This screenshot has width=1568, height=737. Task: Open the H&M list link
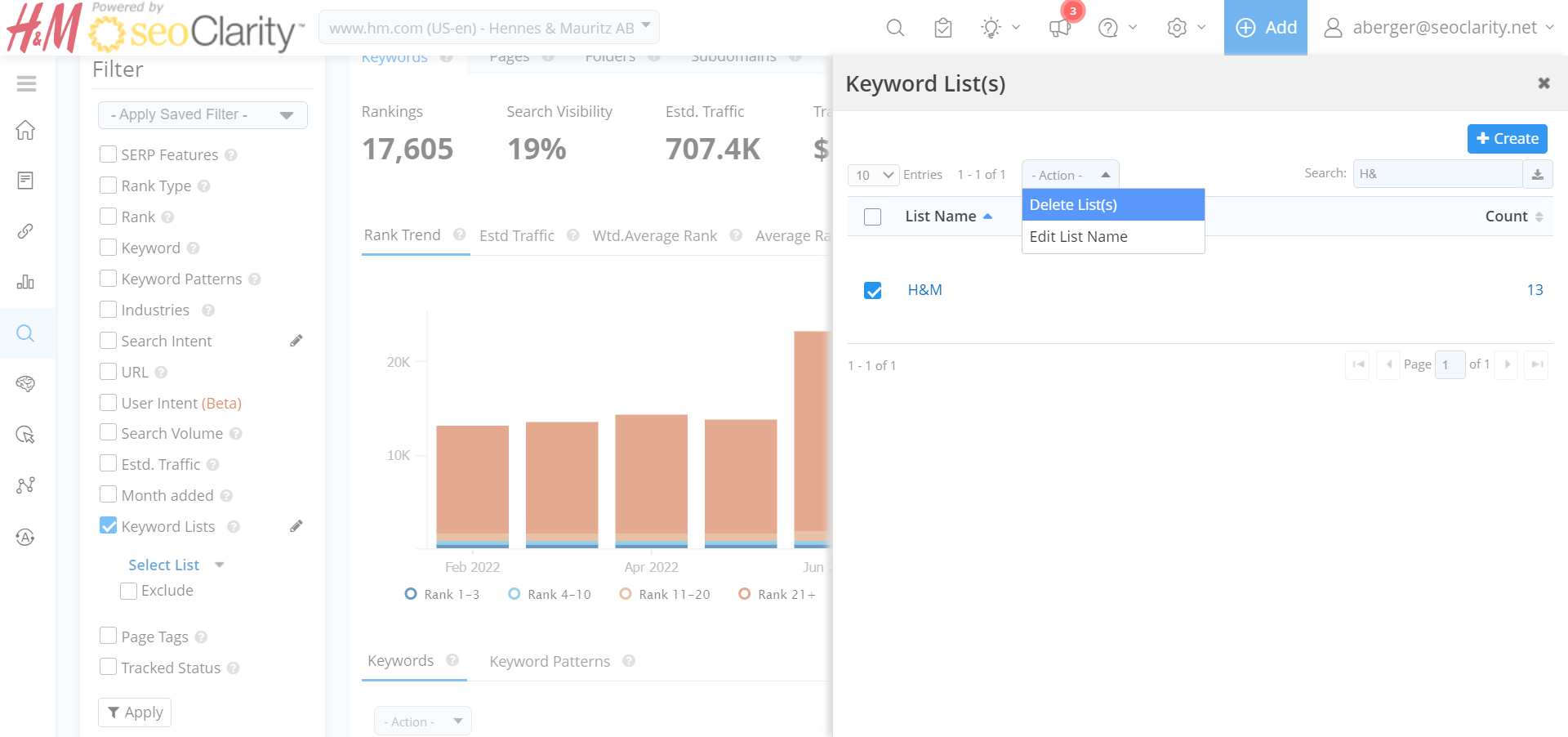tap(924, 290)
